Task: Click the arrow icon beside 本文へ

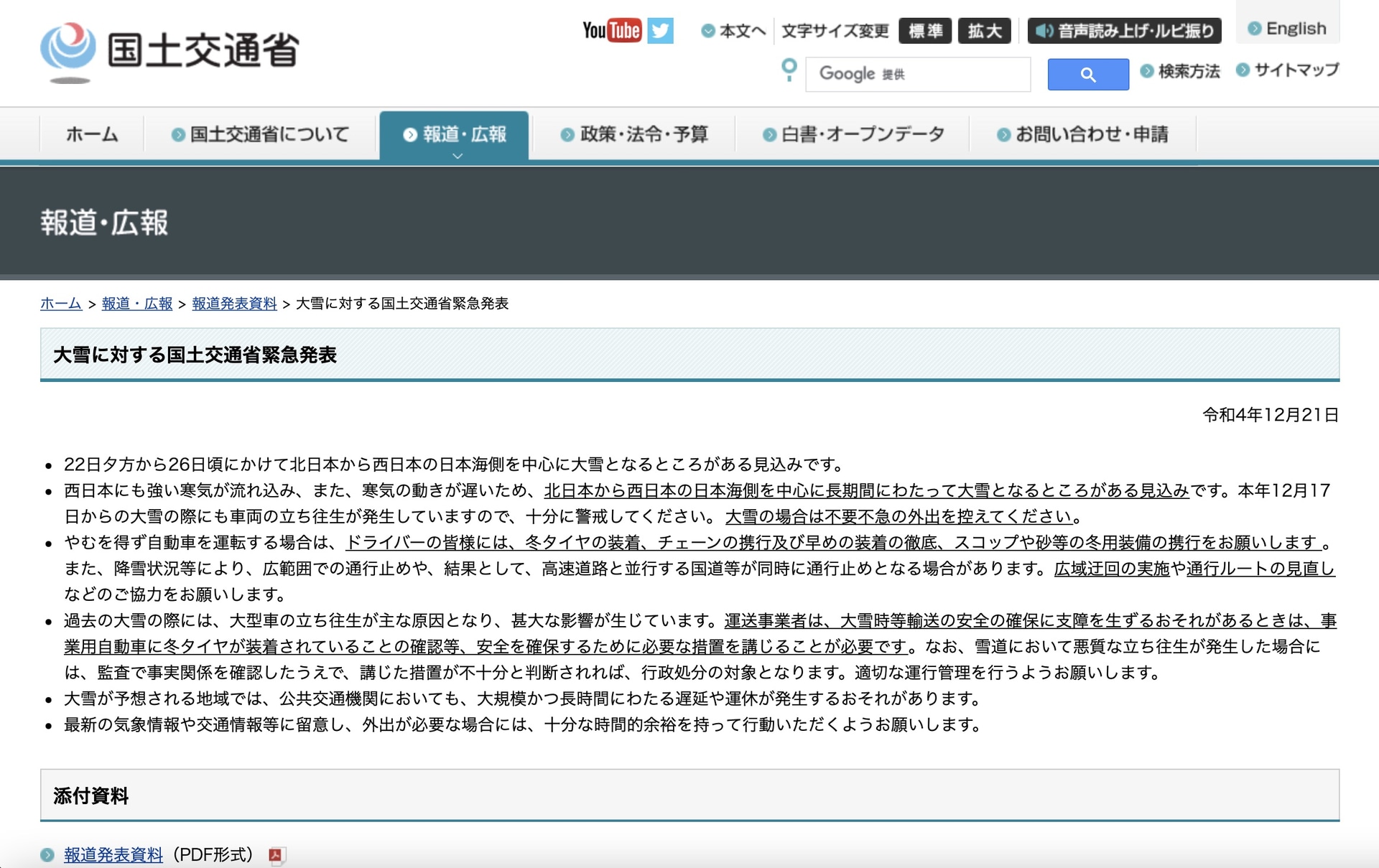Action: pyautogui.click(x=708, y=31)
